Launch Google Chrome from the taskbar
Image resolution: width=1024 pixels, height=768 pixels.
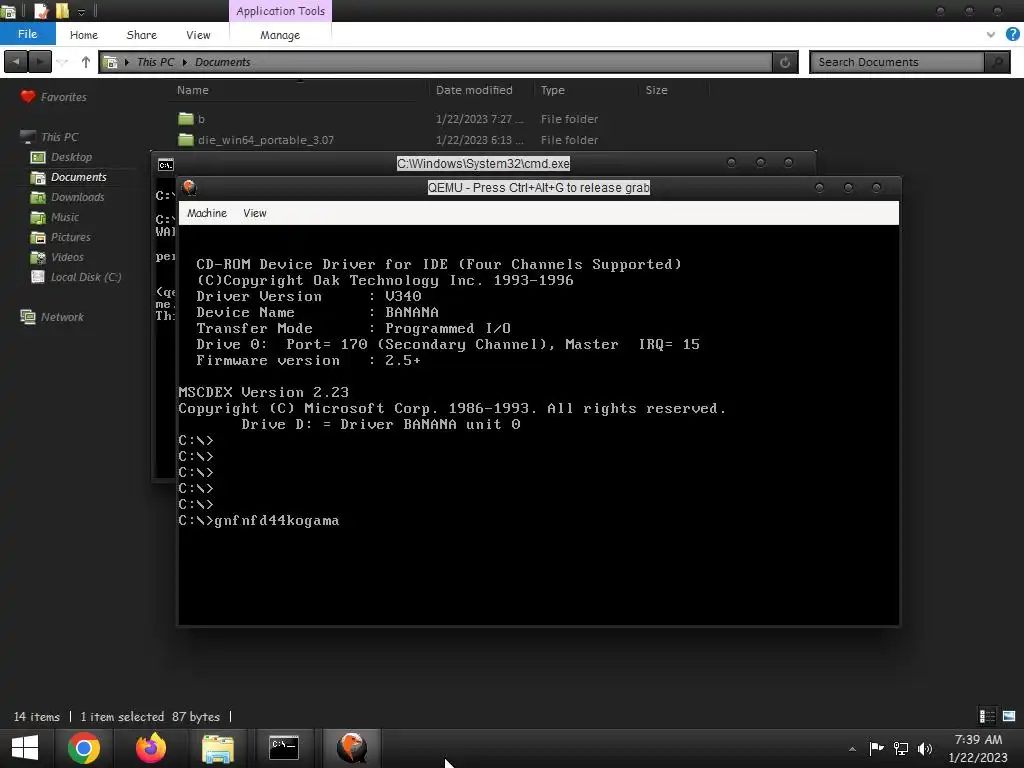84,748
